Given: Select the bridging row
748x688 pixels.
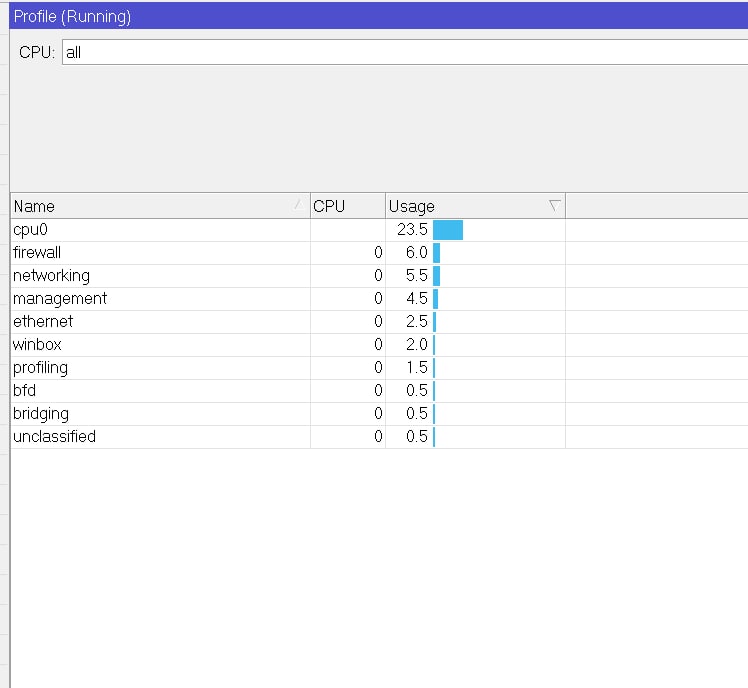Looking at the screenshot, I should point(379,414).
